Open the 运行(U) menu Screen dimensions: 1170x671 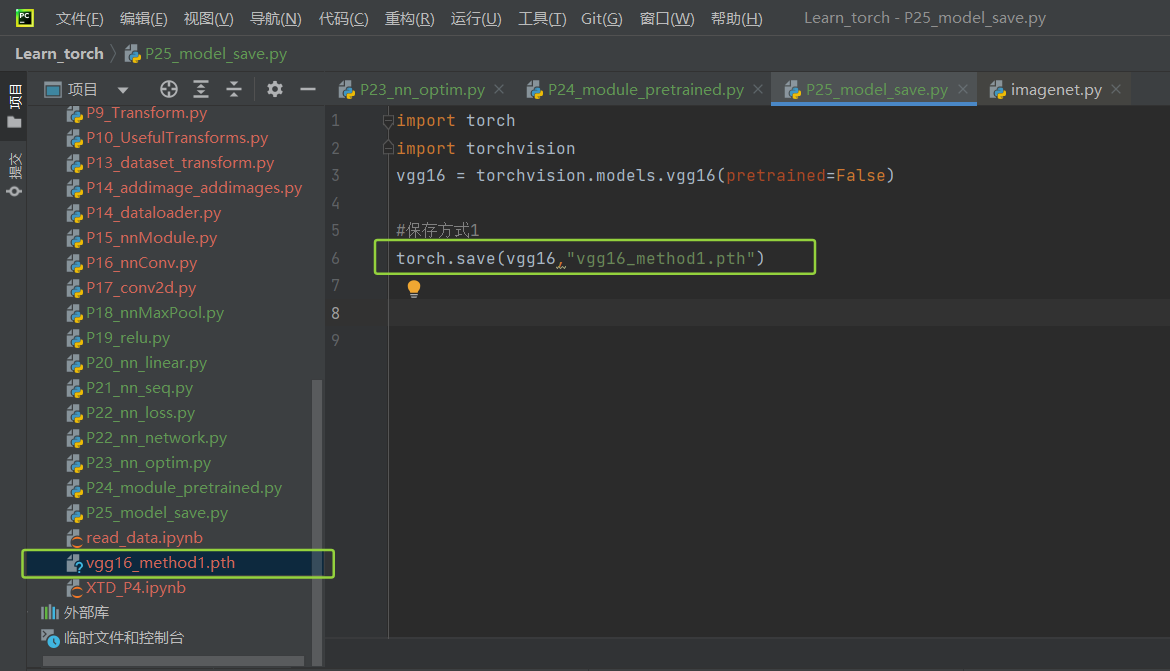476,19
